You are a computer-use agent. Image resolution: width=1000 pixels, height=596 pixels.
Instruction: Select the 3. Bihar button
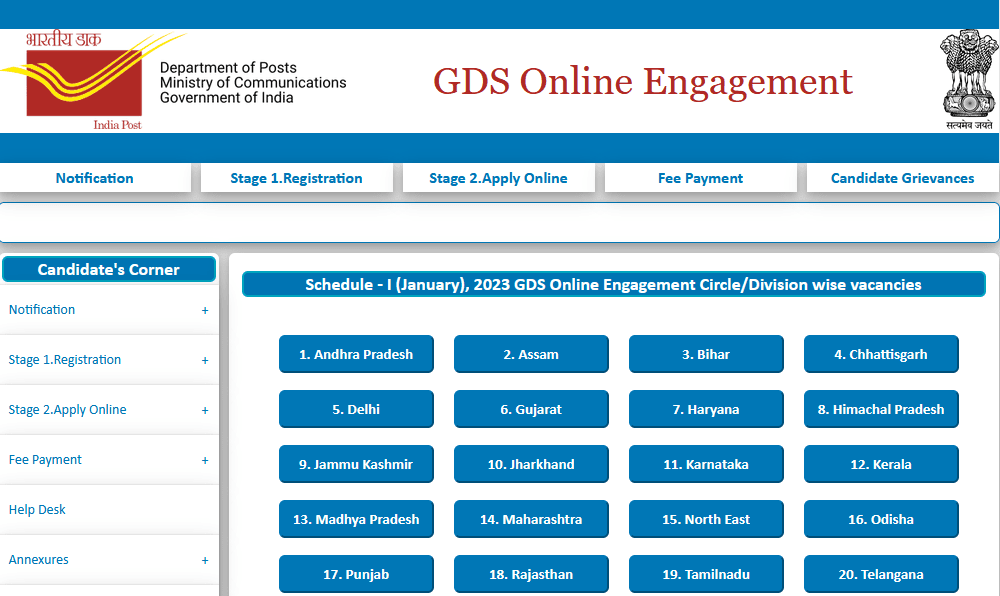[x=706, y=354]
